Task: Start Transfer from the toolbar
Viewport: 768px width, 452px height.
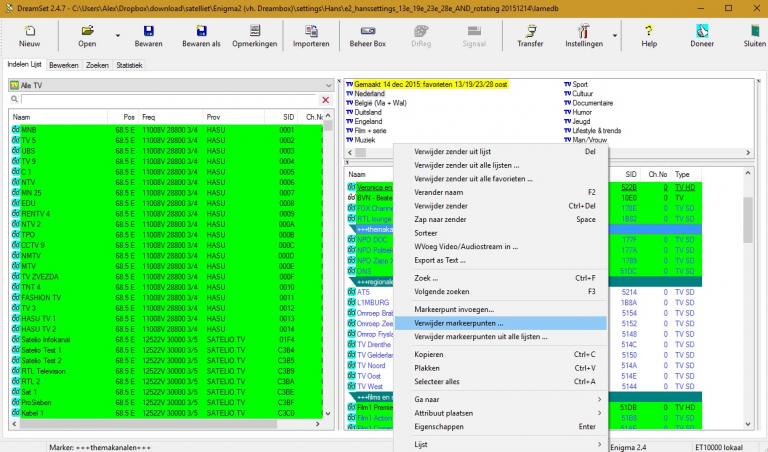Action: pyautogui.click(x=530, y=35)
